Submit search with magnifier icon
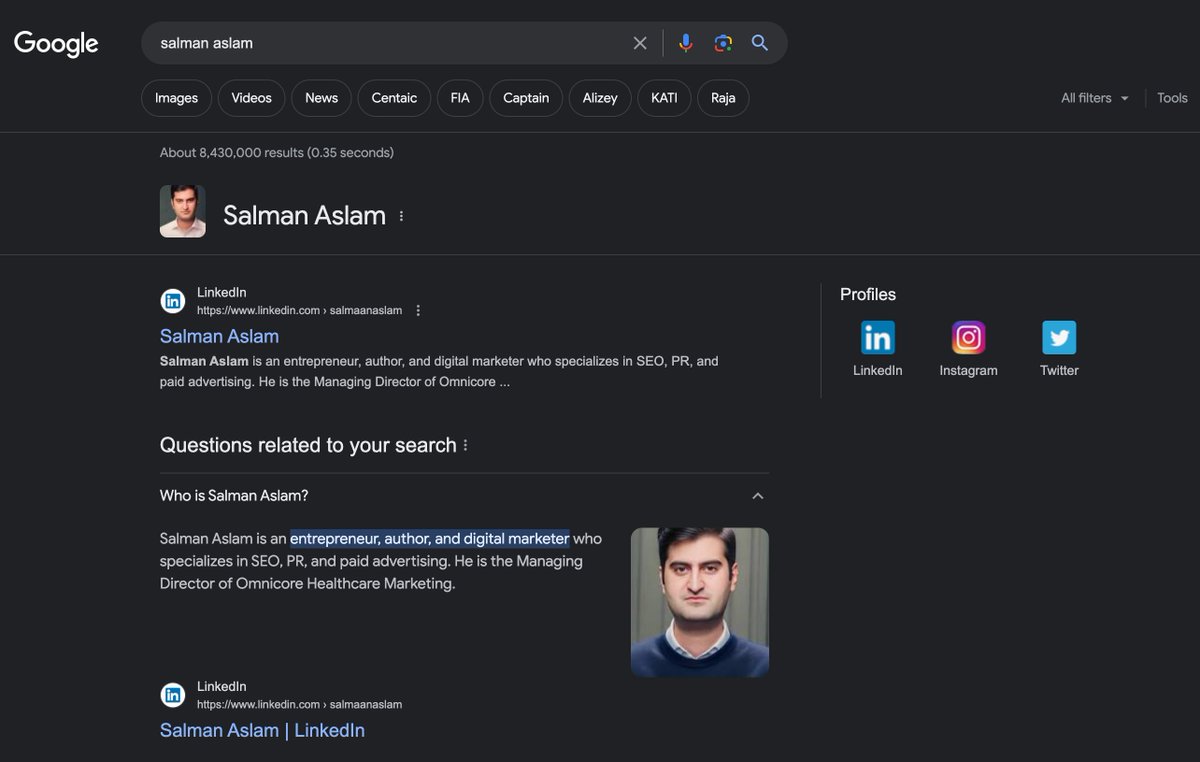 [x=760, y=43]
